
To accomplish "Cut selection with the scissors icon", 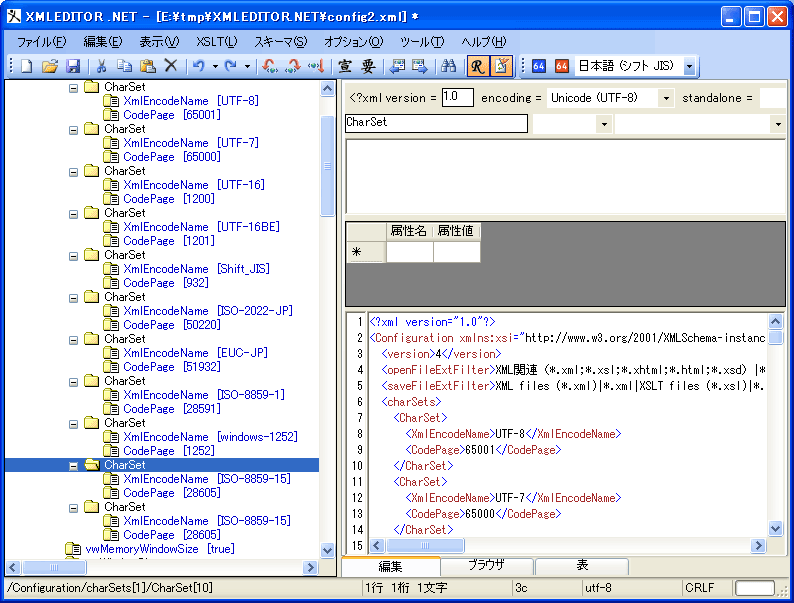I will click(101, 66).
